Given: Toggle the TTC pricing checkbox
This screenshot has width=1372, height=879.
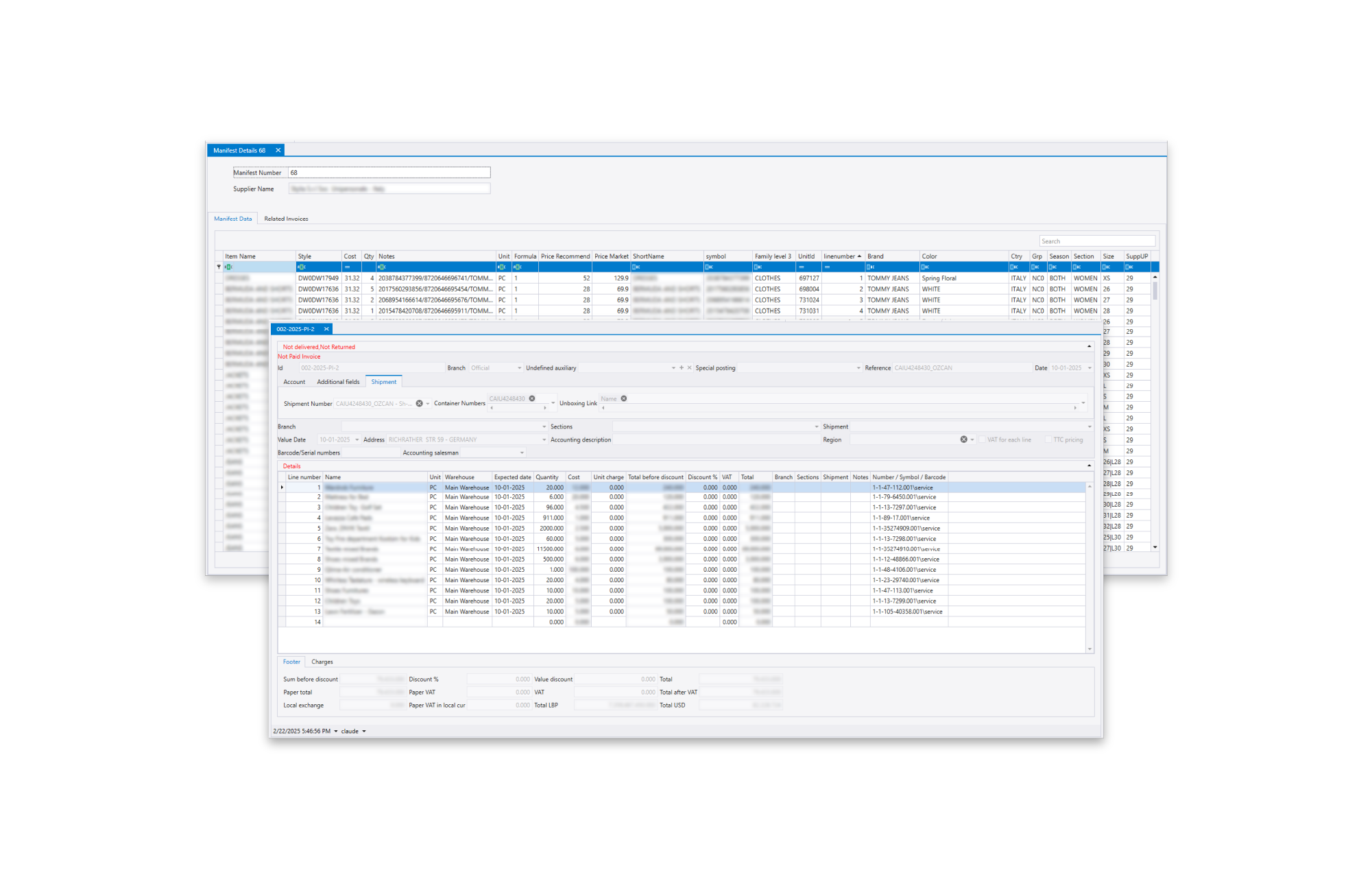Looking at the screenshot, I should [1048, 439].
